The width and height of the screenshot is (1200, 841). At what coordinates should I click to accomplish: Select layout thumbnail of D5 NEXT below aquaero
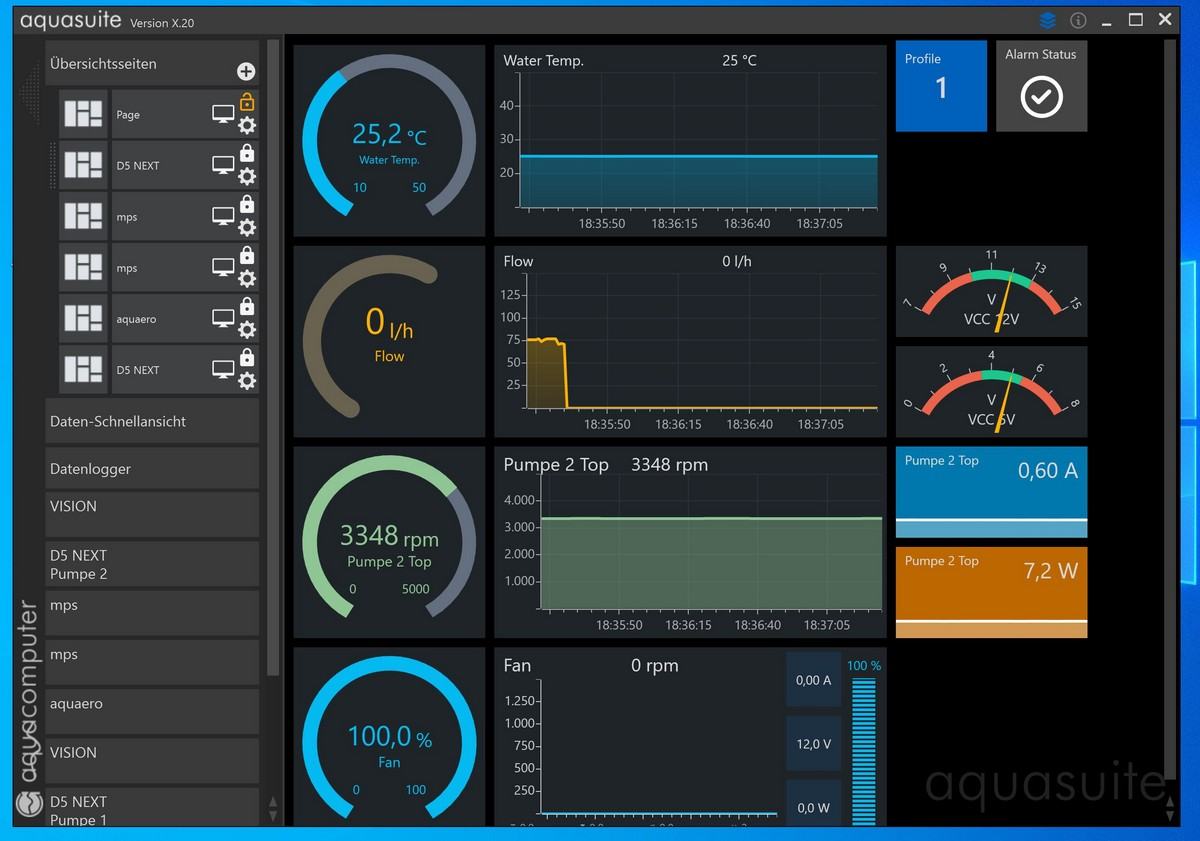tap(84, 370)
